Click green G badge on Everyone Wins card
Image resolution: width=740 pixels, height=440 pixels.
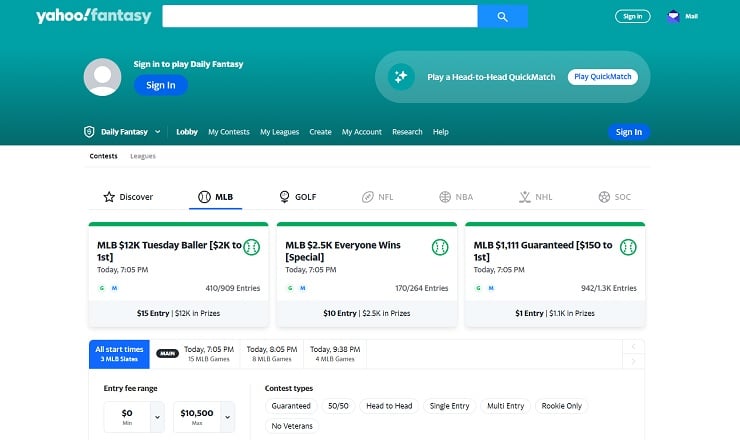pos(290,288)
